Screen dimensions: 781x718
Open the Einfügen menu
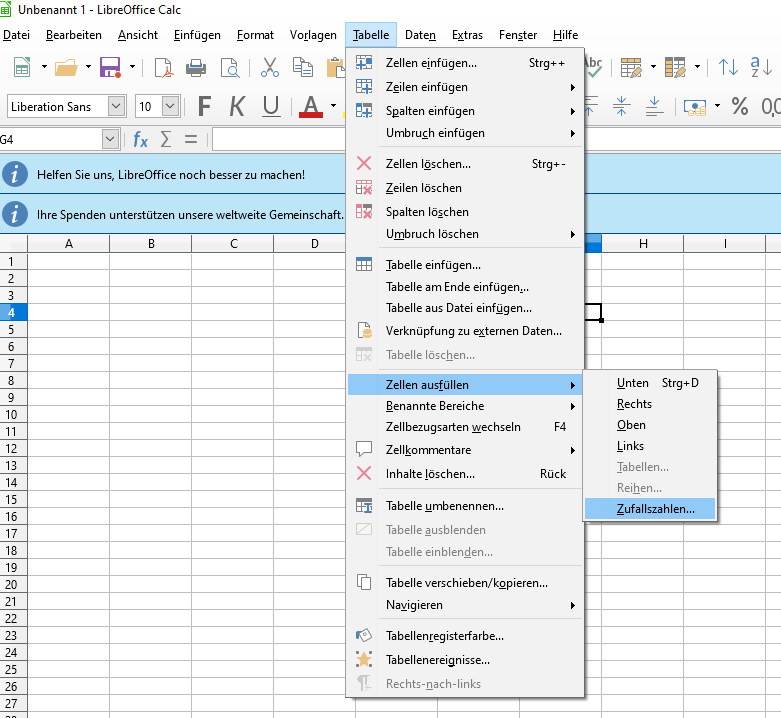coord(197,35)
